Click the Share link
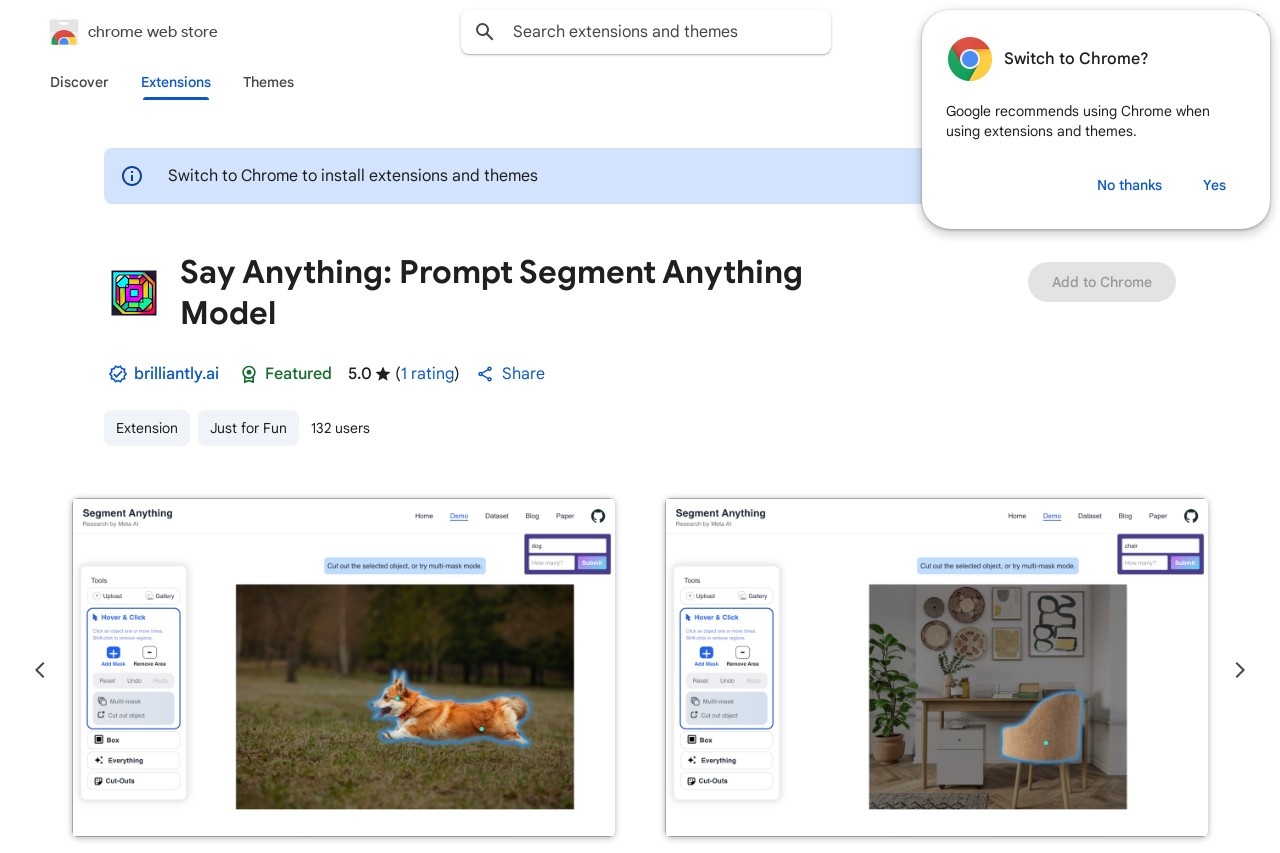 pos(523,374)
